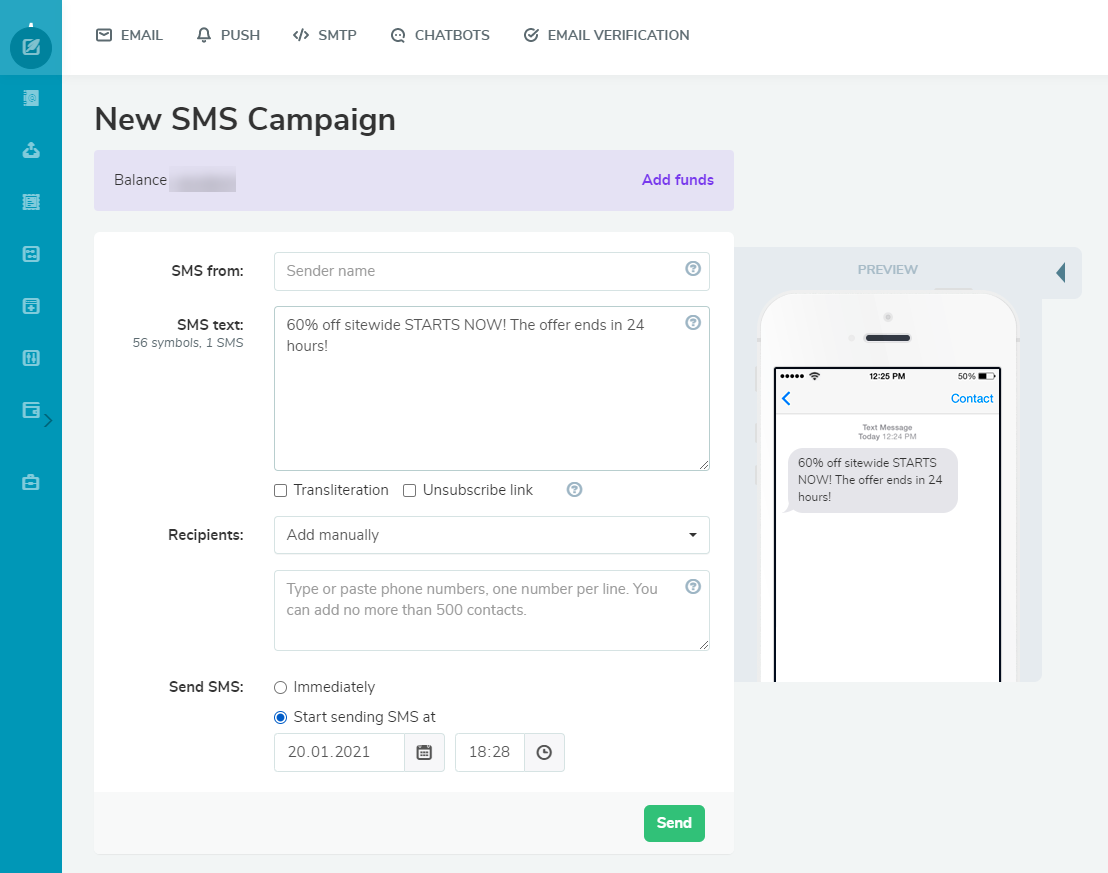Check the Unsubscribe link option
Screen dimensions: 1108x873
[x=409, y=490]
